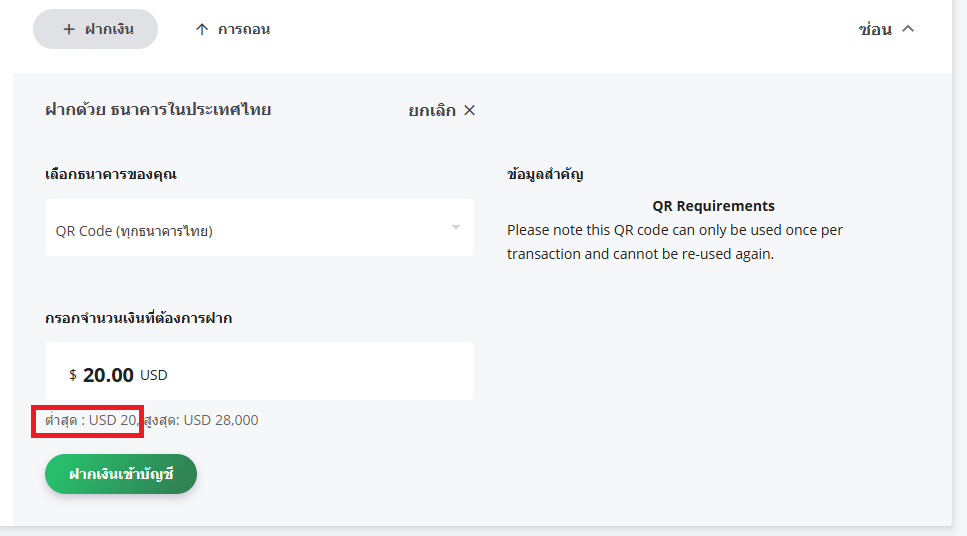Switch to the การถอน withdrawal tab
The height and width of the screenshot is (536, 967).
244,29
